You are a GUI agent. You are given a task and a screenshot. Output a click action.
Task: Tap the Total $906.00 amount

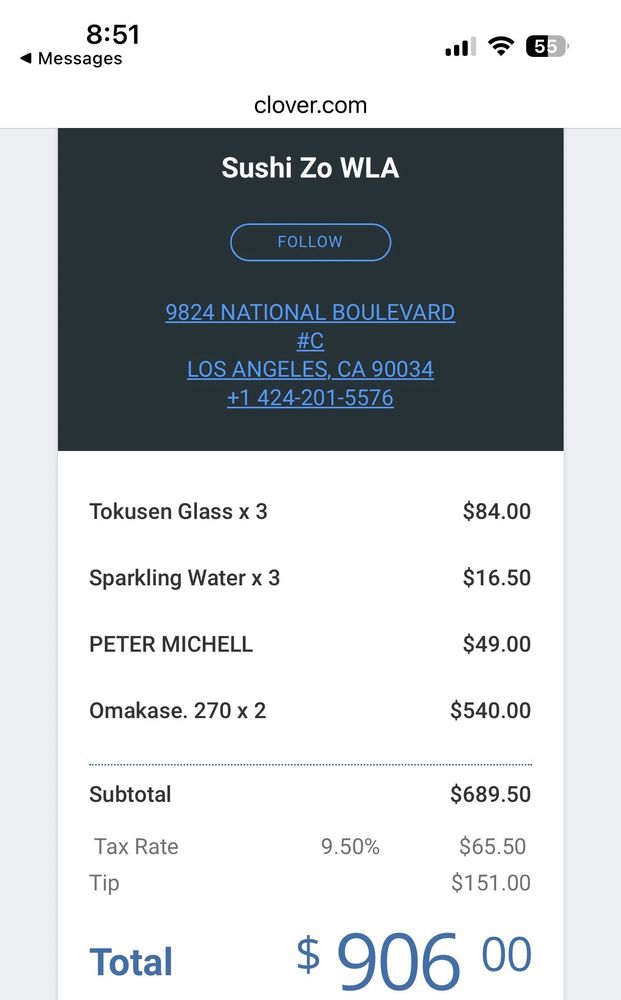point(413,958)
